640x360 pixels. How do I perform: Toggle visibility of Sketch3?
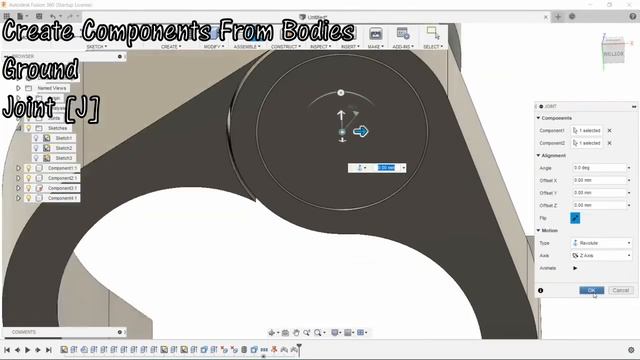(x=36, y=158)
